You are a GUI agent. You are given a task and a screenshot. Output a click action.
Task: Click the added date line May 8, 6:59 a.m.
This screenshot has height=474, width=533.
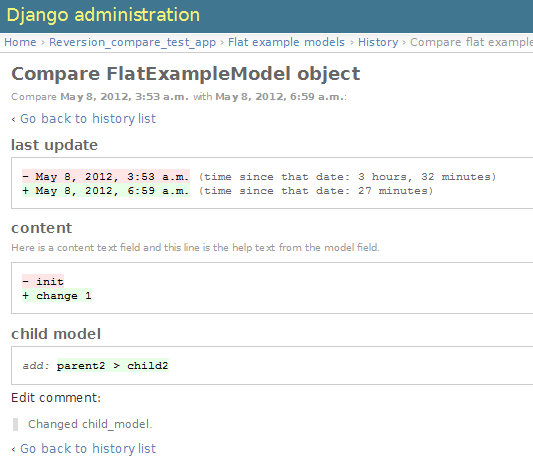pyautogui.click(x=106, y=191)
